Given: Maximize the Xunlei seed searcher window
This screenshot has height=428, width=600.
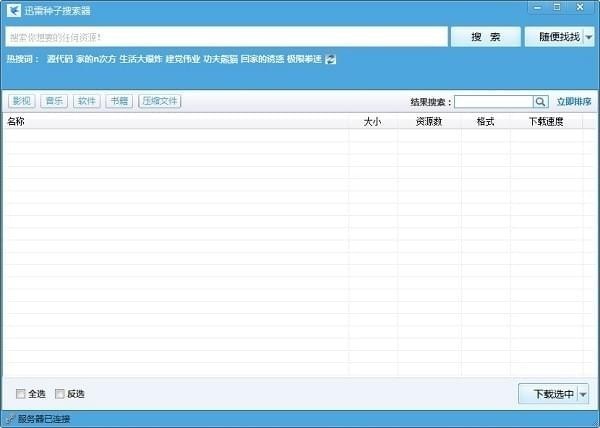Looking at the screenshot, I should [x=557, y=7].
